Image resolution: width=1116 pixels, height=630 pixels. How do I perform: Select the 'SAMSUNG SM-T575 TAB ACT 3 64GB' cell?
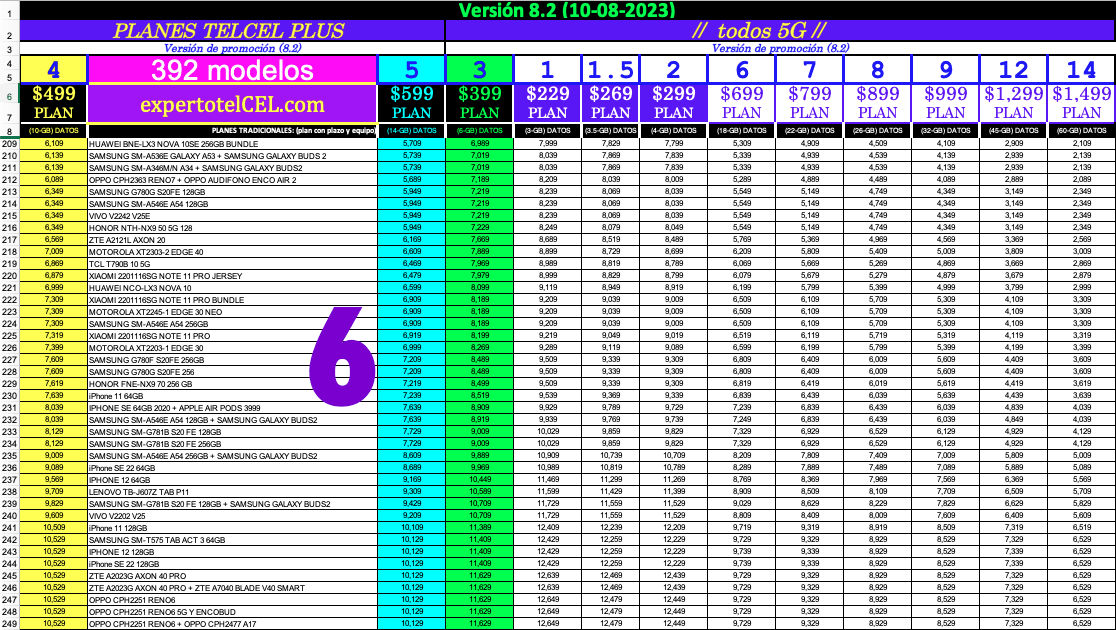click(x=232, y=540)
